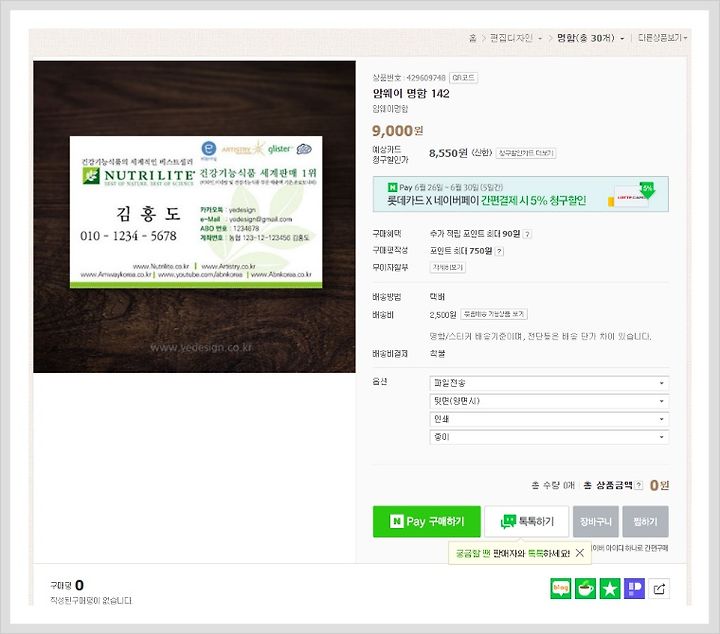
Task: Click help icon beside 포인트 최대 750원
Action: 500,251
